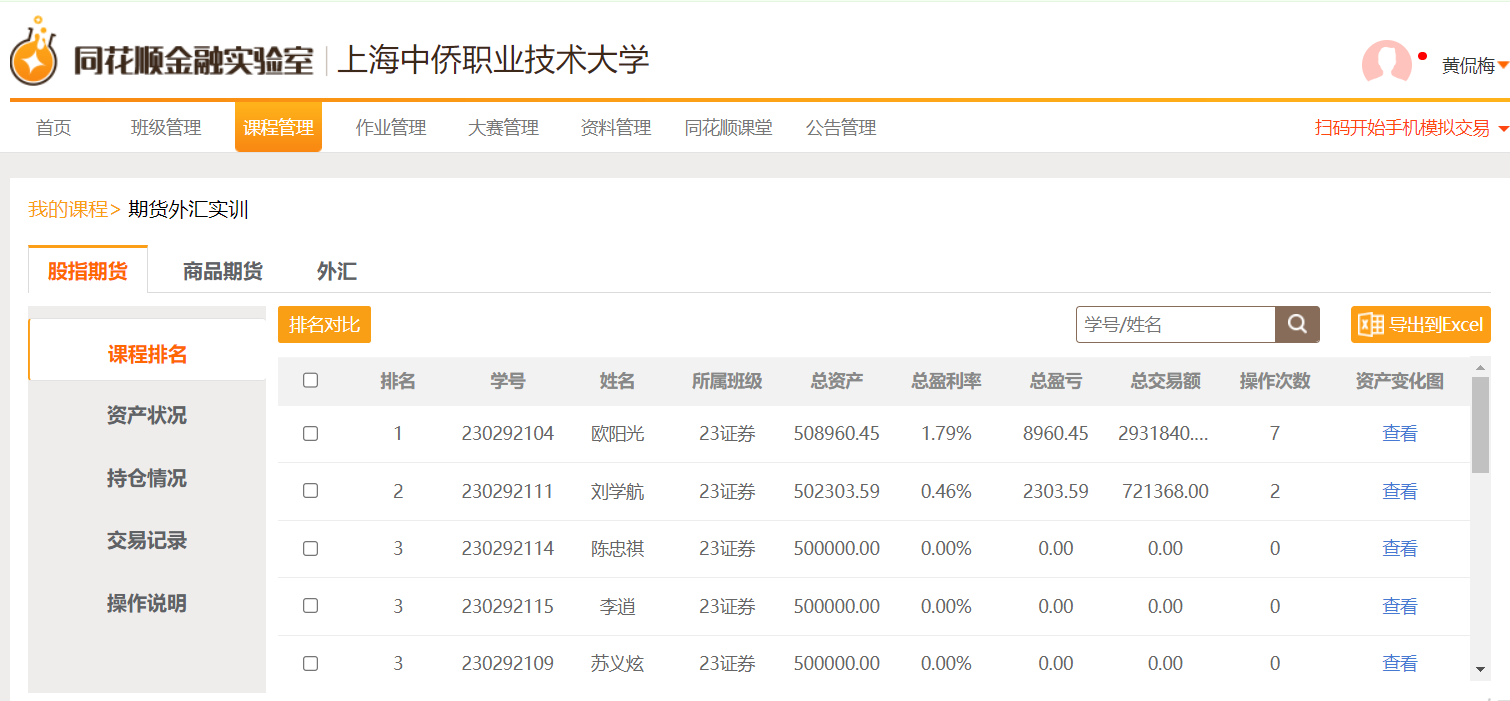Click the scrollbar up arrow in table
The height and width of the screenshot is (701, 1510).
[x=1480, y=367]
